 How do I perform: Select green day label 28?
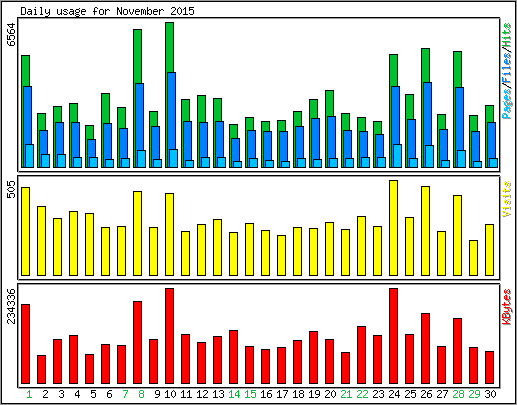(458, 394)
